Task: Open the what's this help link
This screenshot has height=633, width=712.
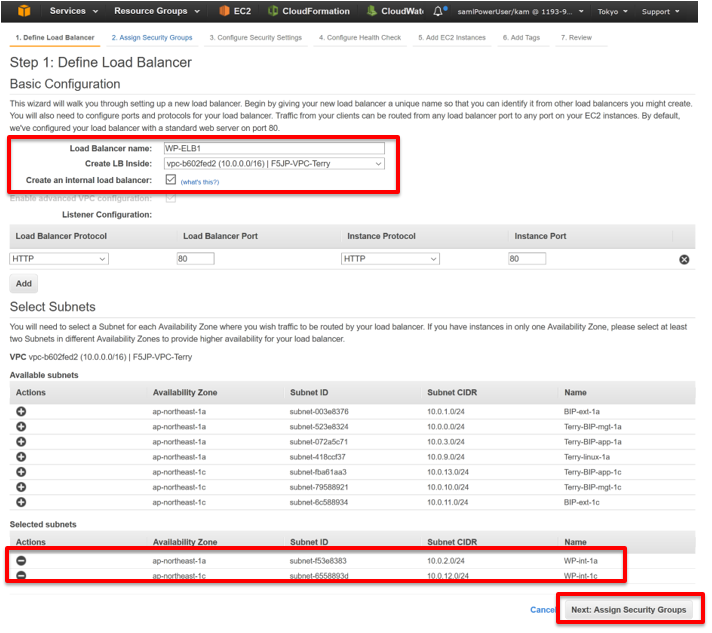Action: (200, 182)
